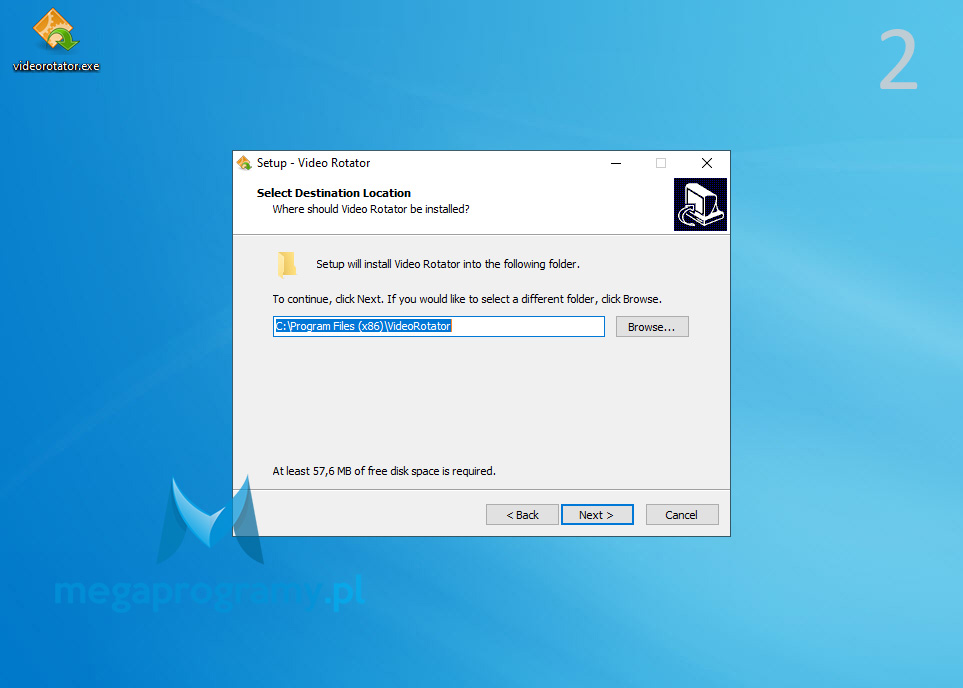Click Browse to choose a different folder

tap(652, 327)
